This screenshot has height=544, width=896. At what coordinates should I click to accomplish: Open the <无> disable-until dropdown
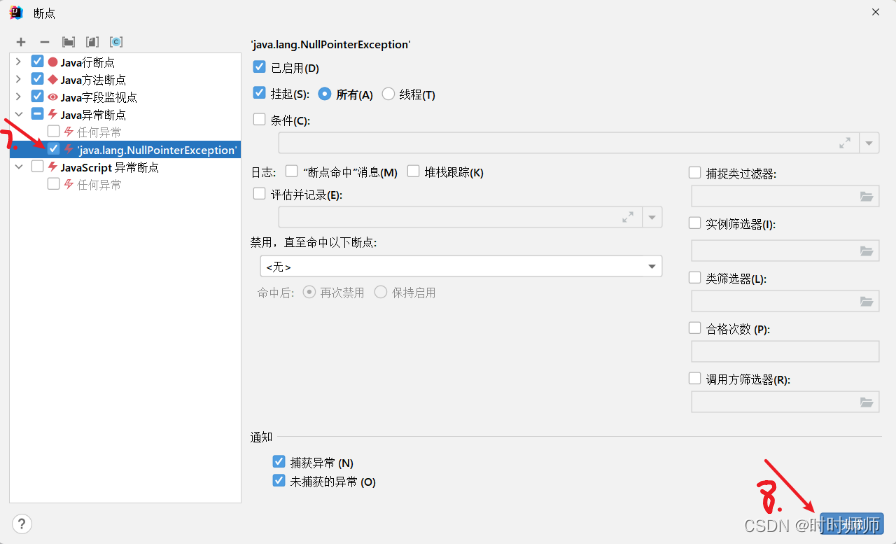tap(461, 266)
